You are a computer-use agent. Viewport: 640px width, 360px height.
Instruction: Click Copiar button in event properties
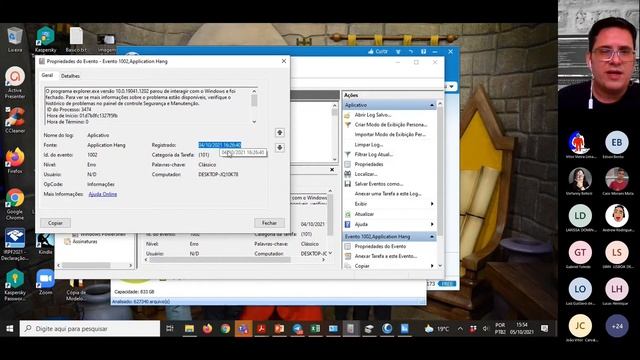tap(56, 223)
